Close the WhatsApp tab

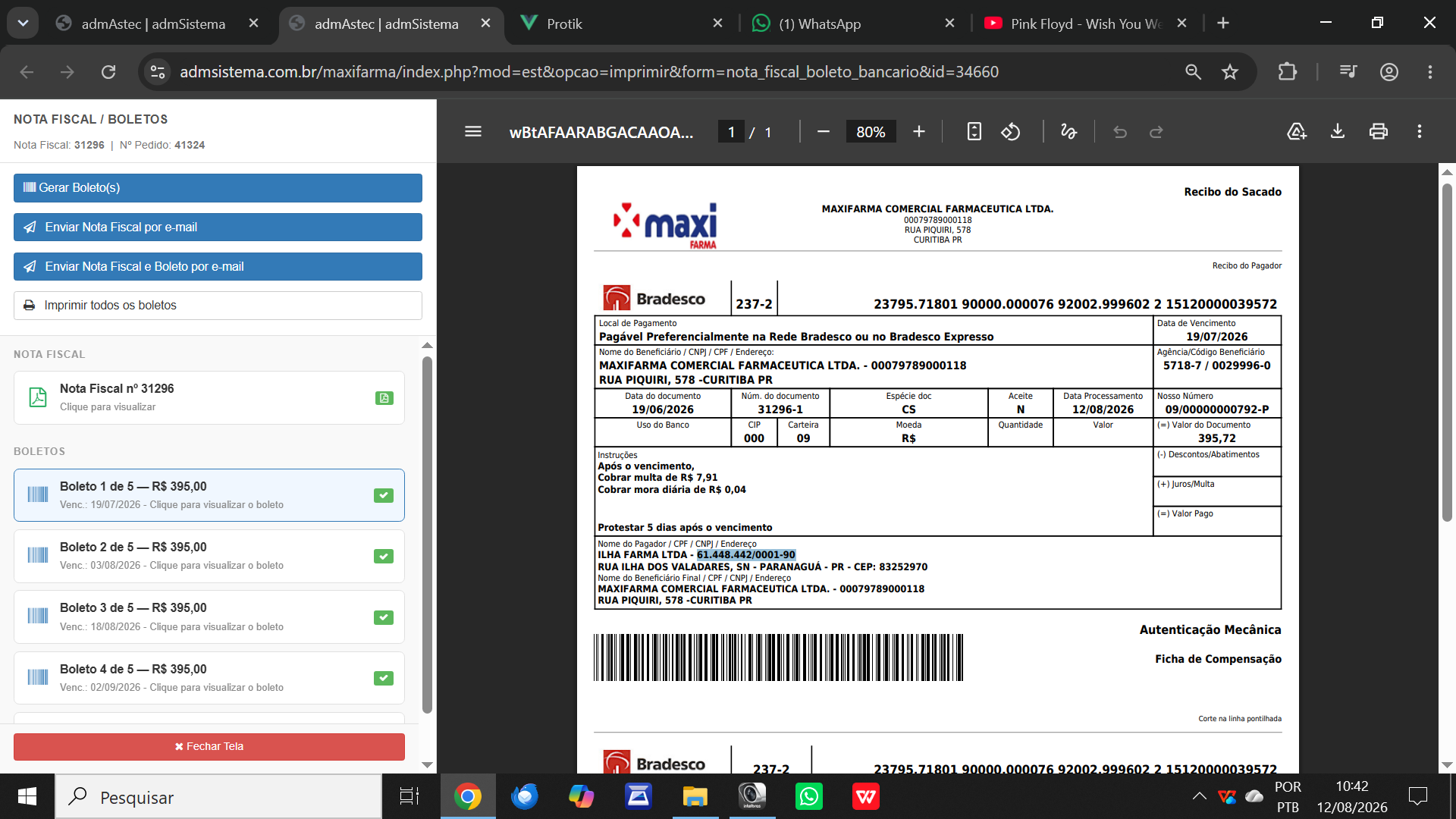click(x=949, y=24)
